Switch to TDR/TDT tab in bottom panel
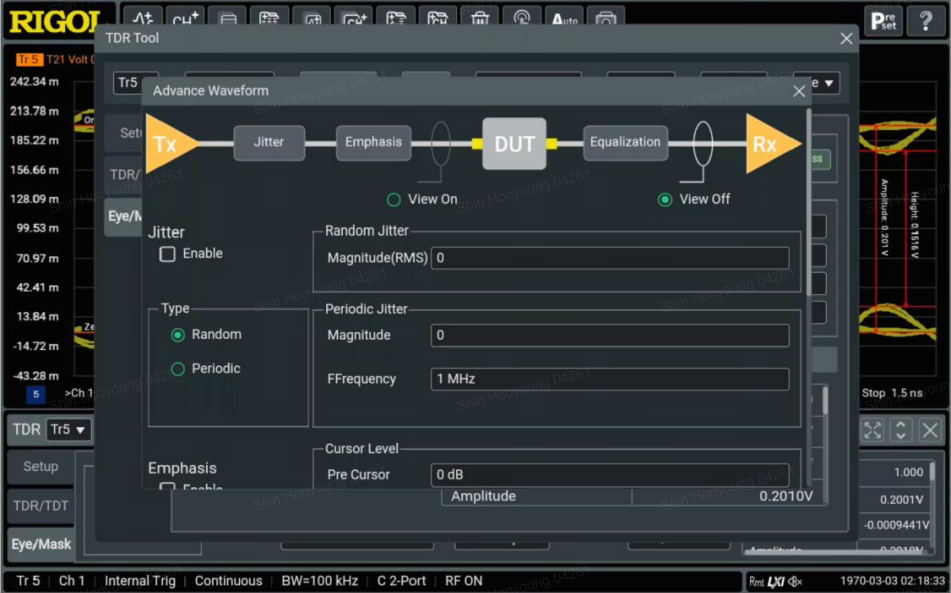The image size is (951, 593). [41, 506]
